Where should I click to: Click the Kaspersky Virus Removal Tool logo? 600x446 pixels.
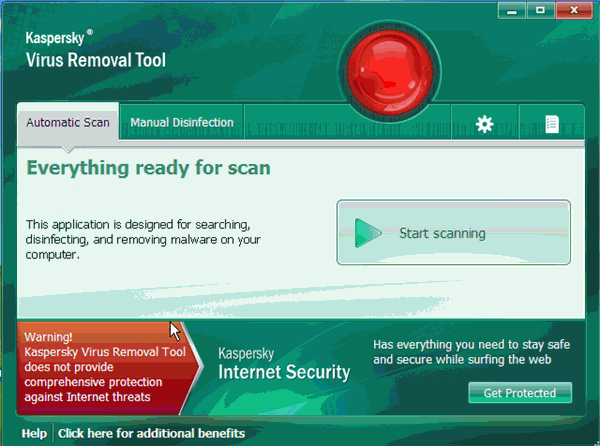click(96, 52)
